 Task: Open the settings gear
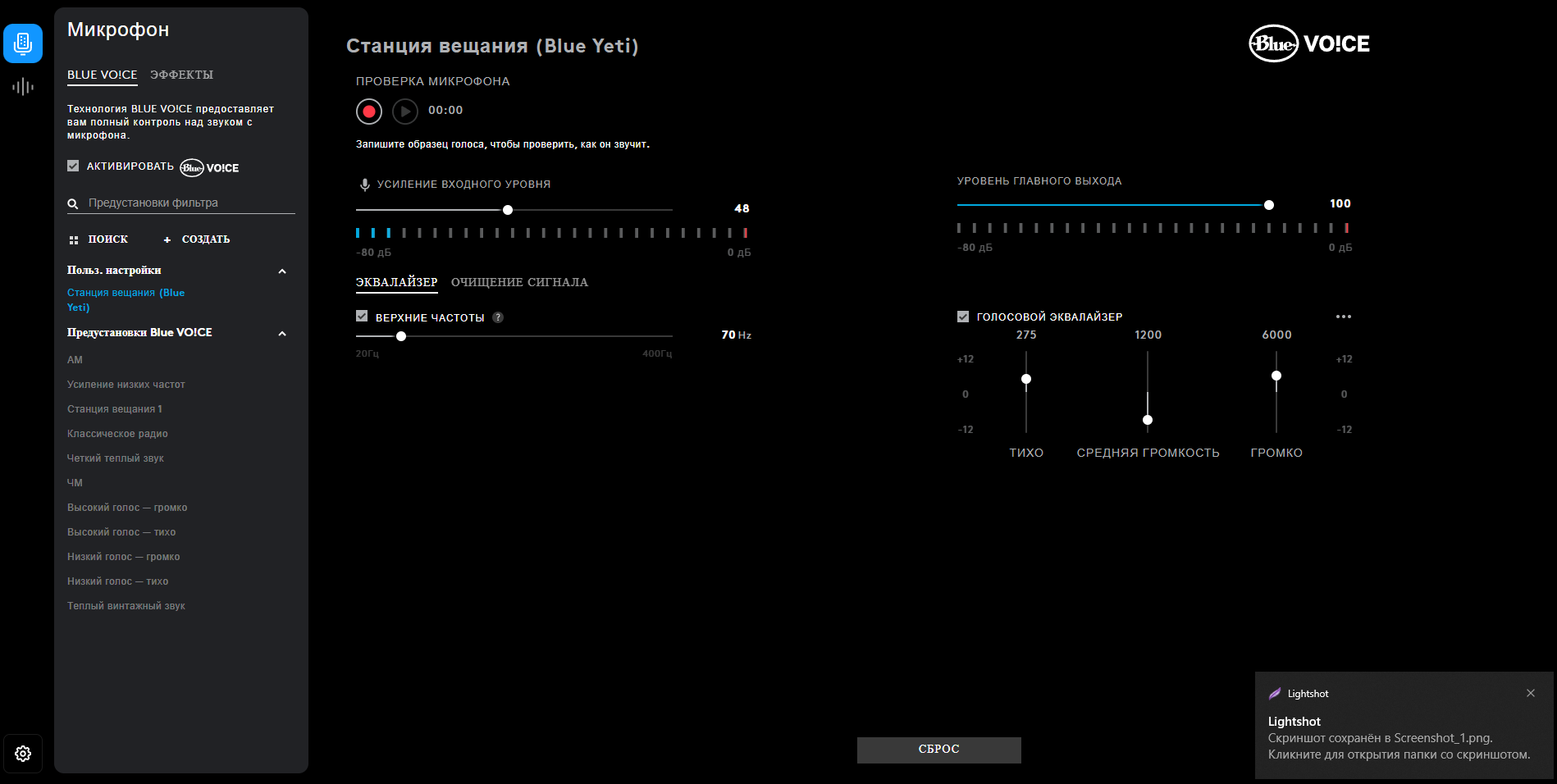coord(23,754)
